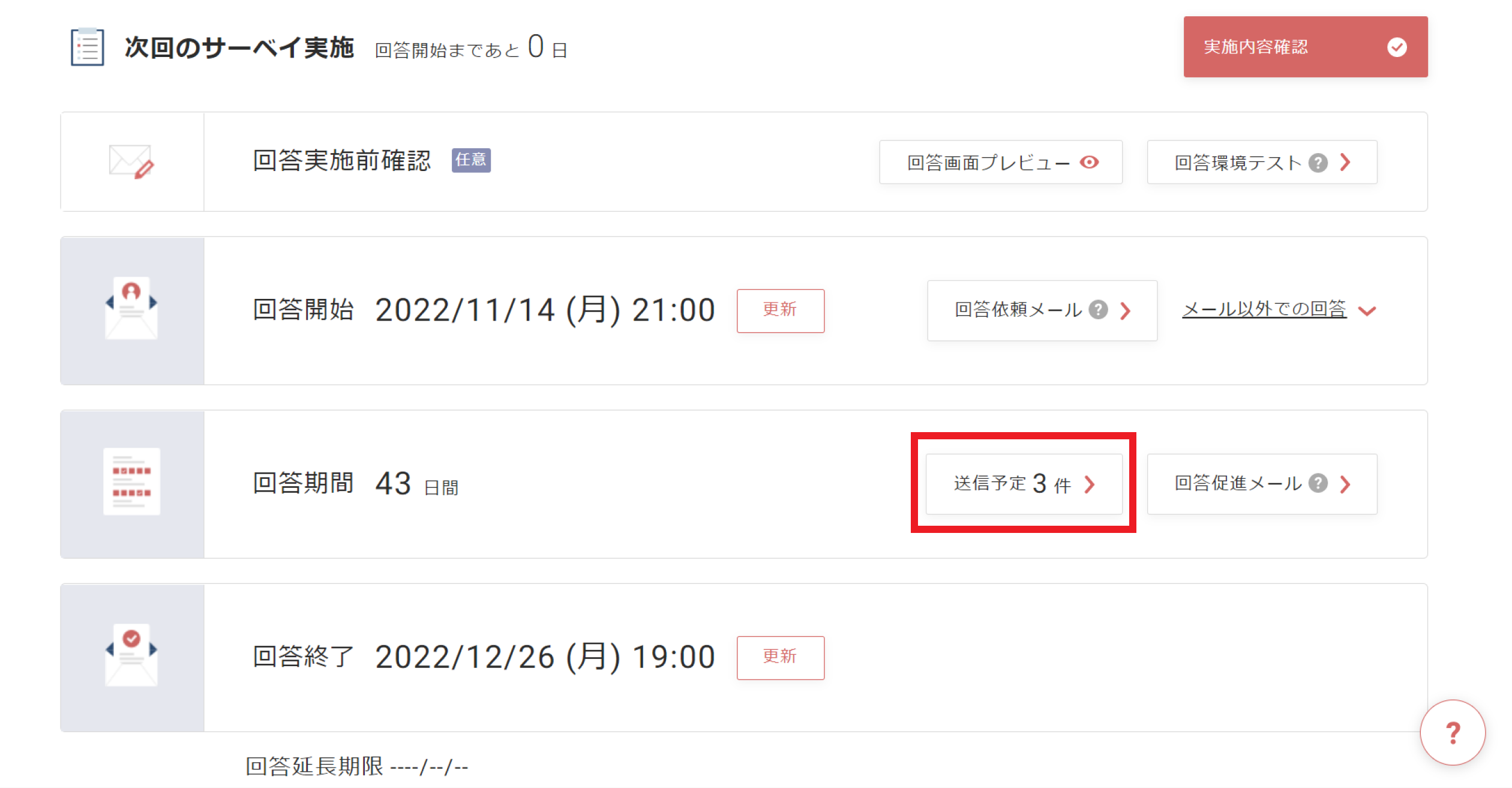1512x788 pixels.
Task: Click the survey clipboard icon in header
Action: (88, 47)
